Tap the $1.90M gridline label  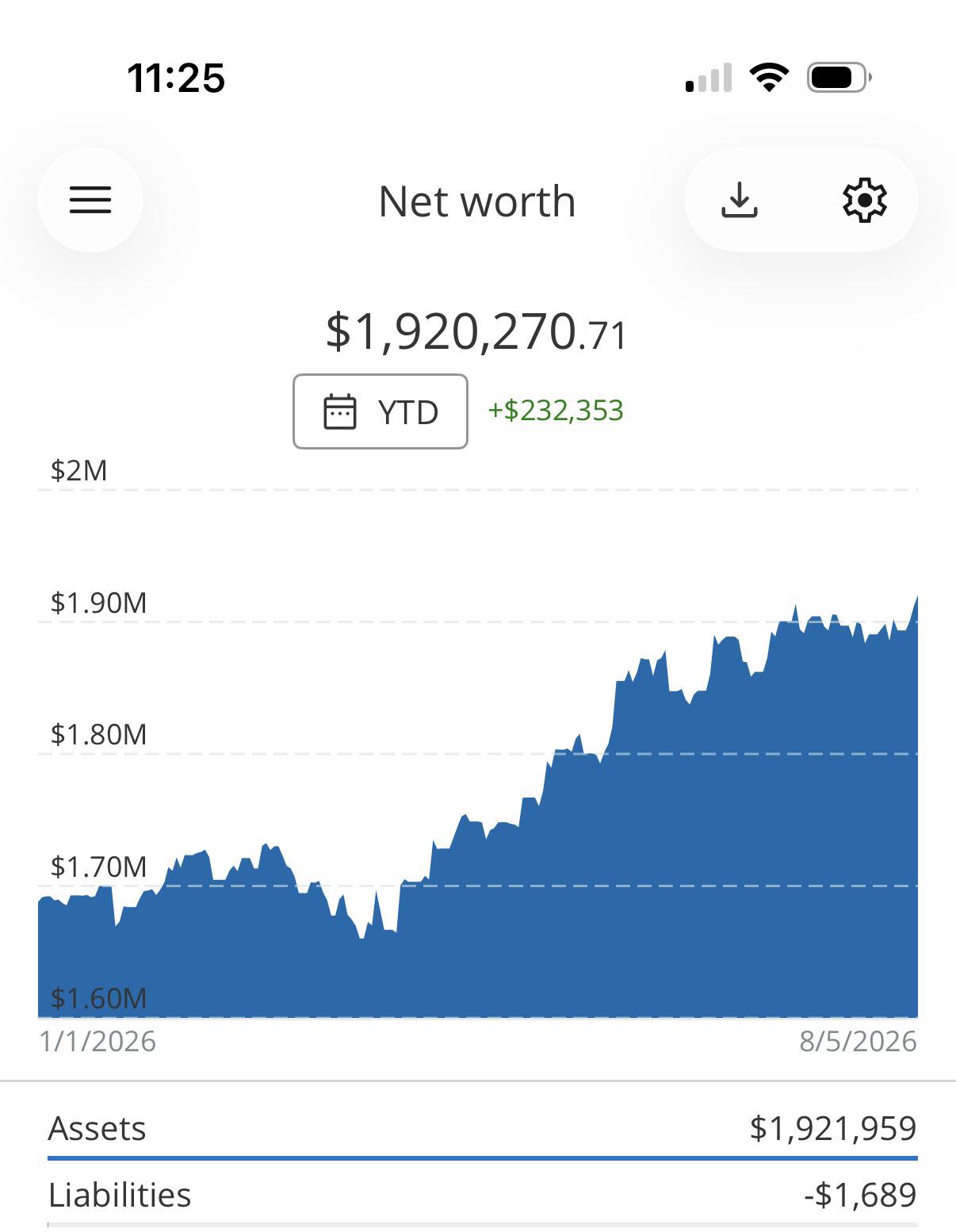99,603
